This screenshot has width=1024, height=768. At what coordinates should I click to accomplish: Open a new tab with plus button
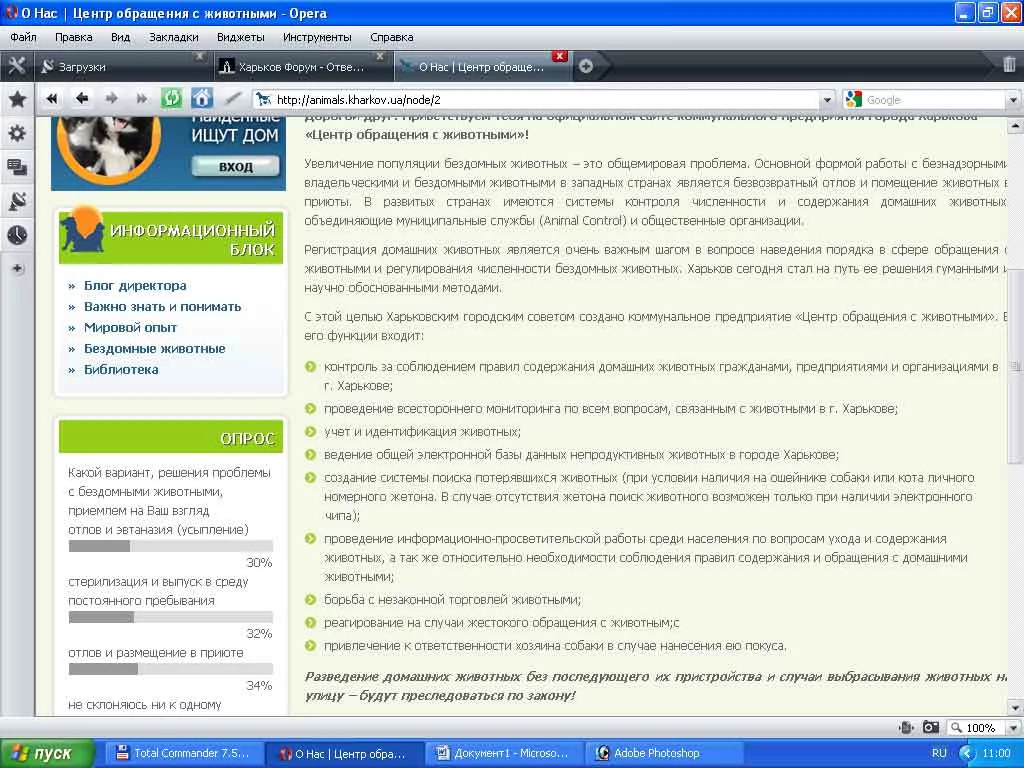(x=586, y=66)
